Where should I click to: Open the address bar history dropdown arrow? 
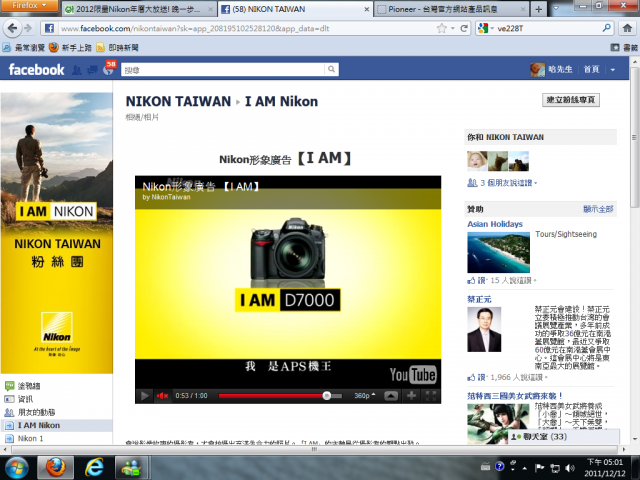coord(452,28)
